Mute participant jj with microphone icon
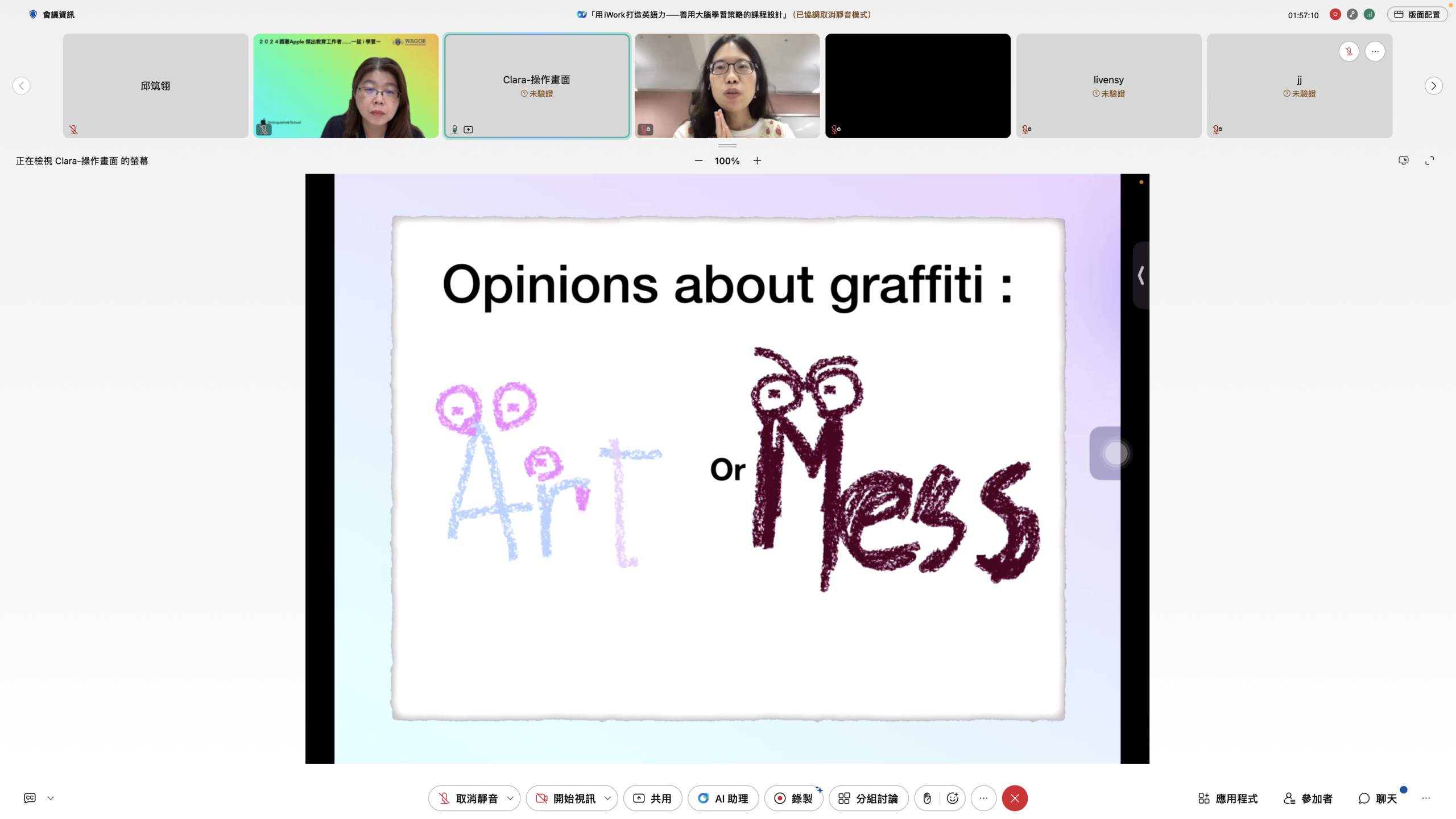The image size is (1456, 819). (x=1349, y=52)
